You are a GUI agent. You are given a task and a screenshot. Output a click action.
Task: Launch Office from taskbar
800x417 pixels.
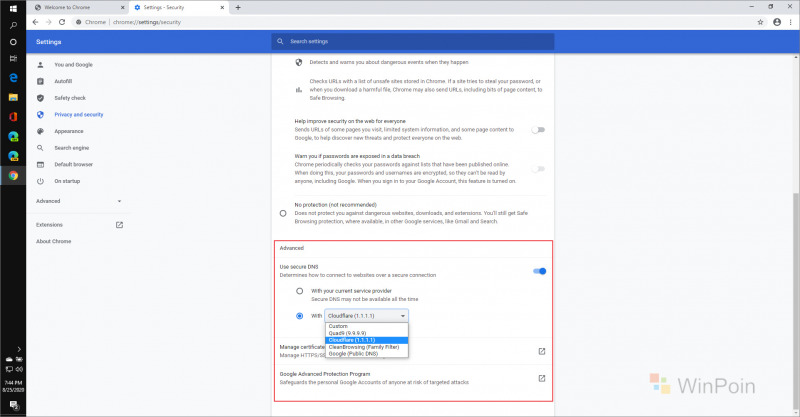13,116
